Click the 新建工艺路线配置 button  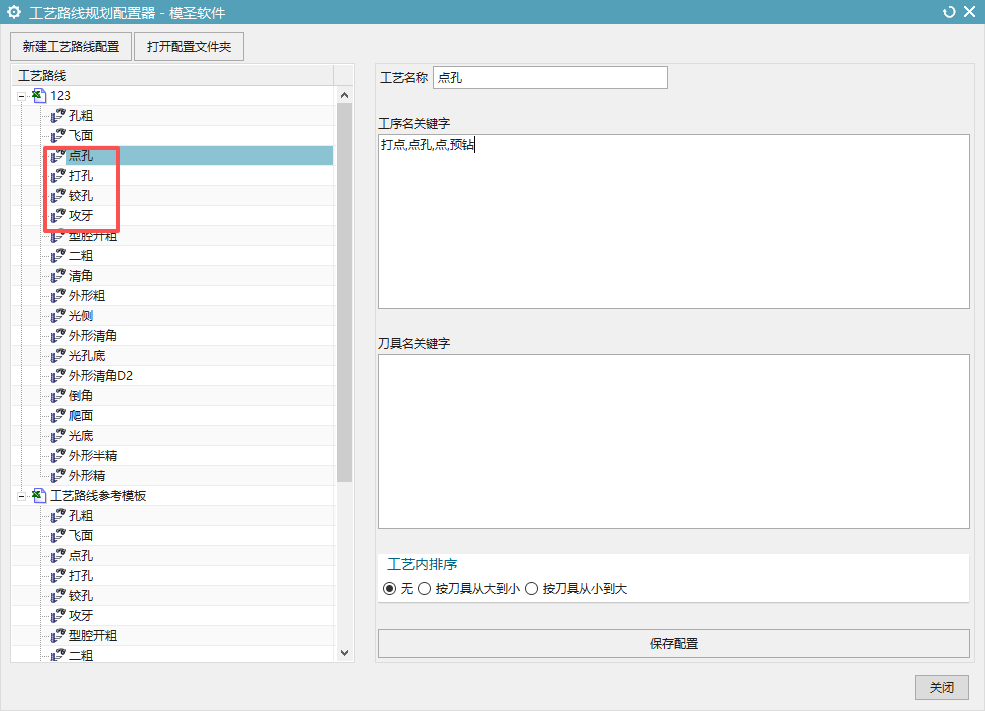(x=71, y=46)
